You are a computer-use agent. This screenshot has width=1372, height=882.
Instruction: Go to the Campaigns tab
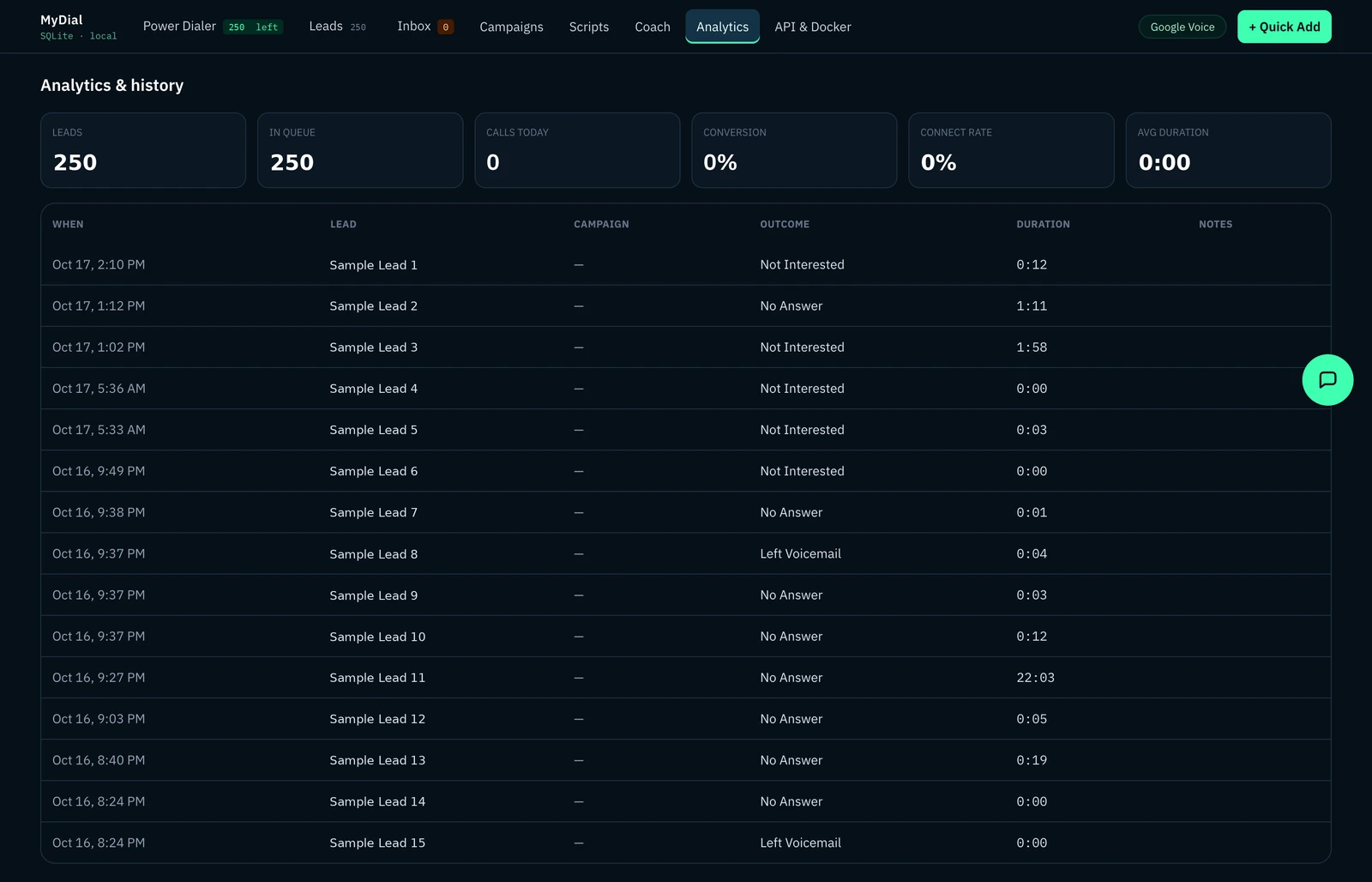pos(511,27)
